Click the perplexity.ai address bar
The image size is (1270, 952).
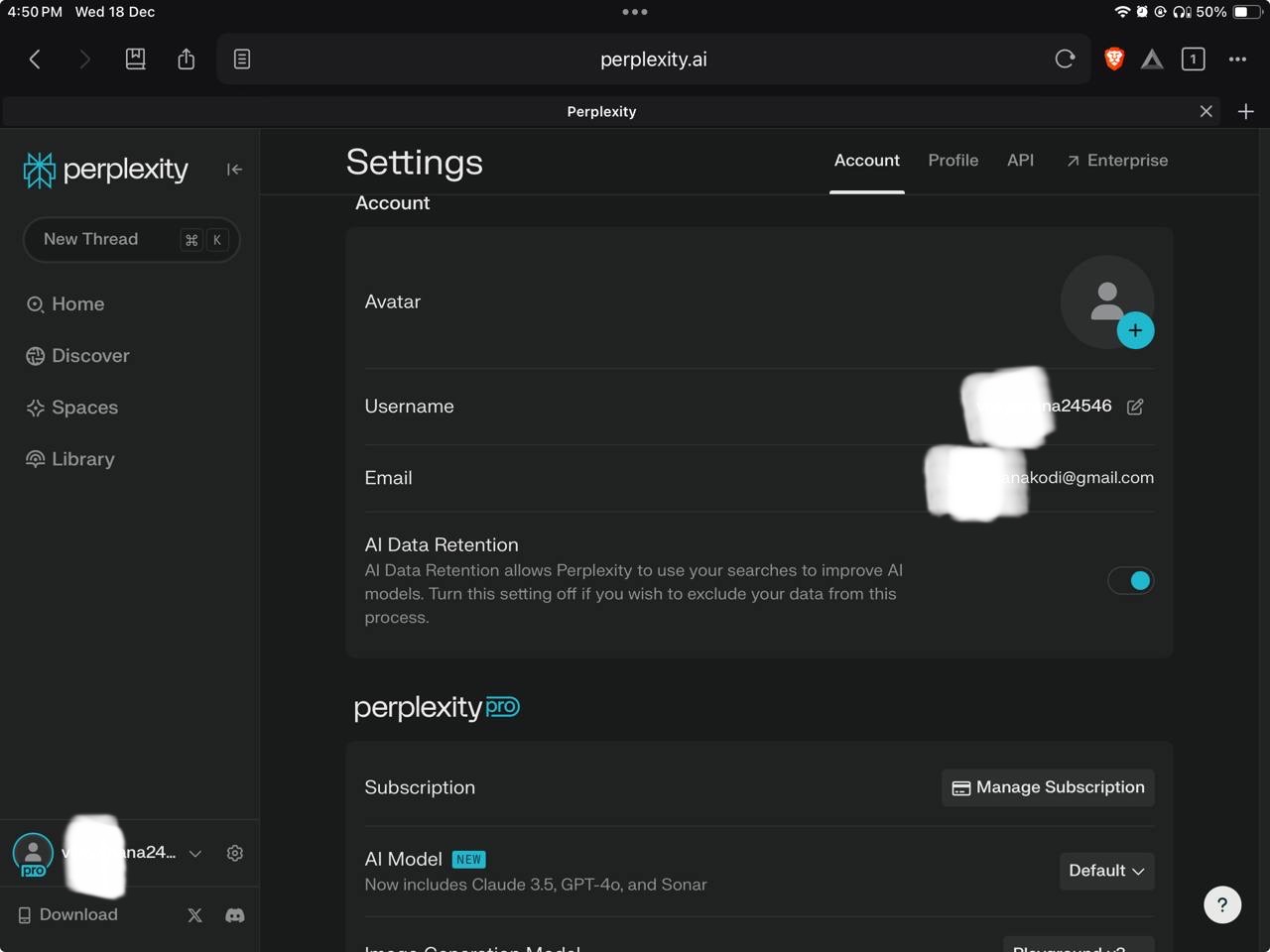[x=653, y=59]
